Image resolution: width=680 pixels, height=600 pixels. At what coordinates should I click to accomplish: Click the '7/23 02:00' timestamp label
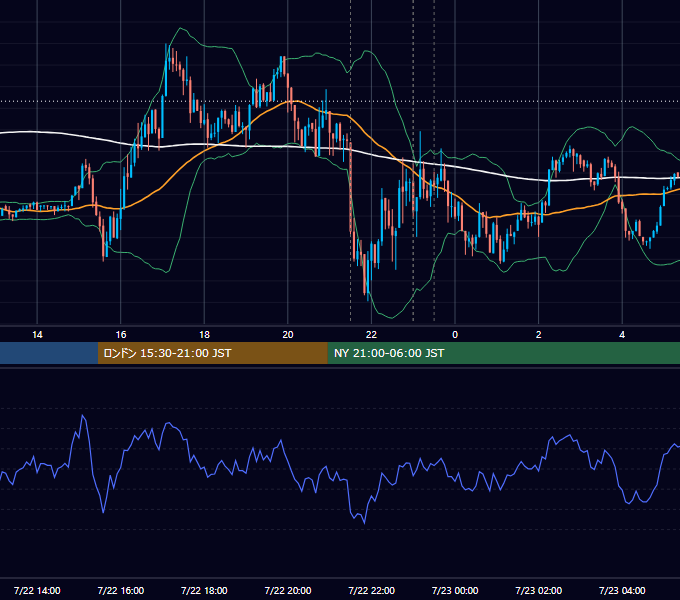(539, 590)
